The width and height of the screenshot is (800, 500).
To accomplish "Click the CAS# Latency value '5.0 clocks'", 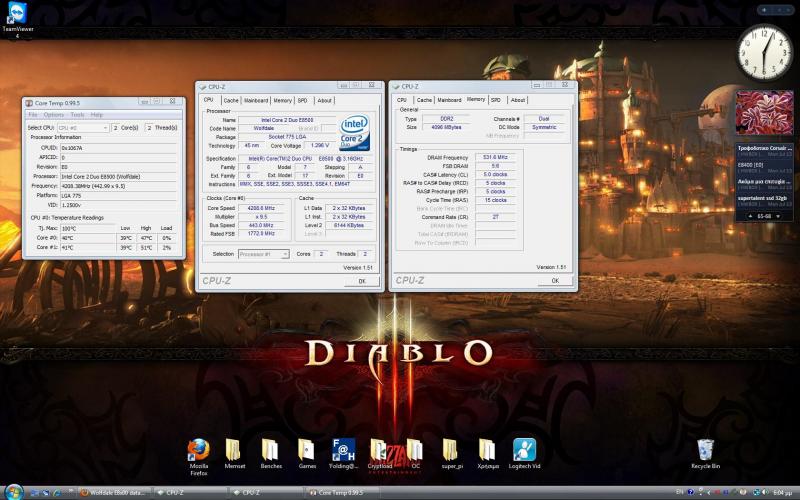I will coord(495,174).
